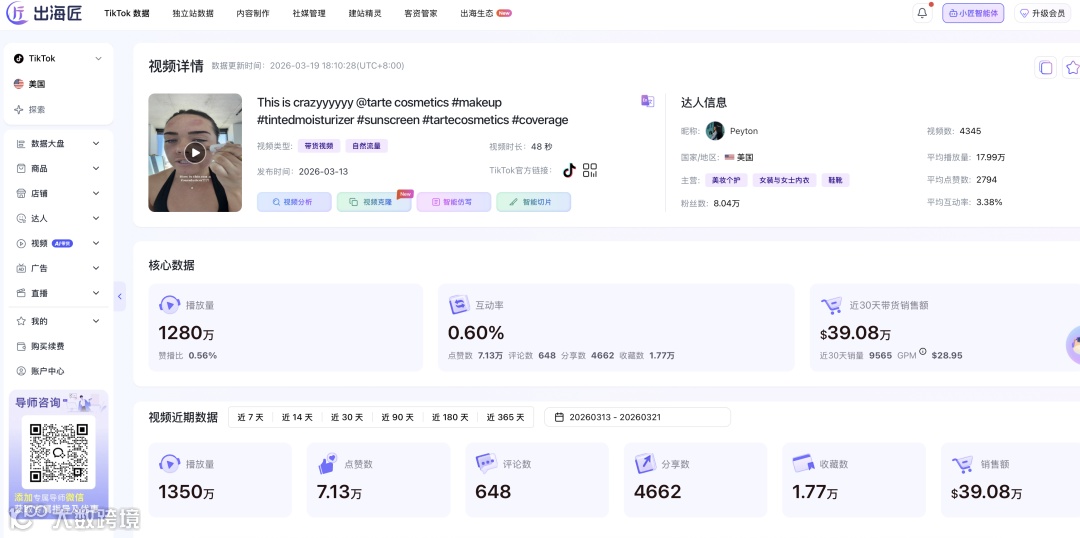Play the video thumbnail

(195, 153)
